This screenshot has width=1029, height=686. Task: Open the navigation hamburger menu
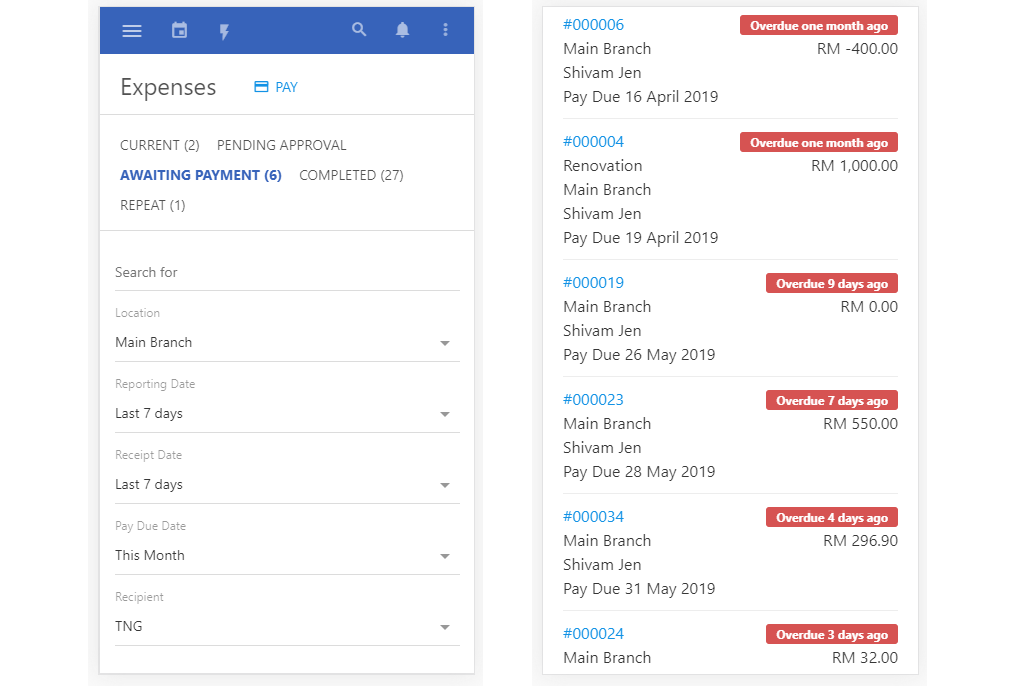(x=131, y=30)
